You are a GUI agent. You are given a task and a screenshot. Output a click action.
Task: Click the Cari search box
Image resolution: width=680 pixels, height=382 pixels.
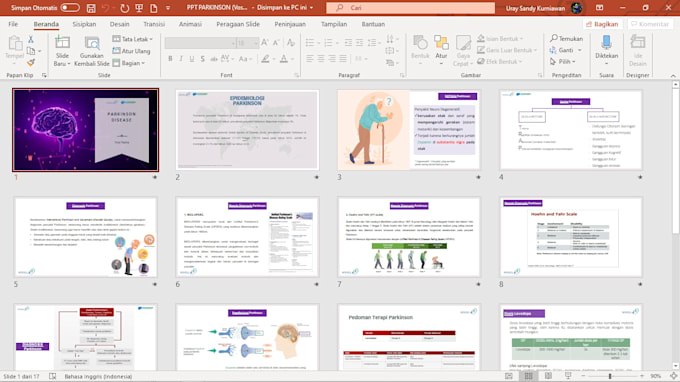pyautogui.click(x=410, y=8)
